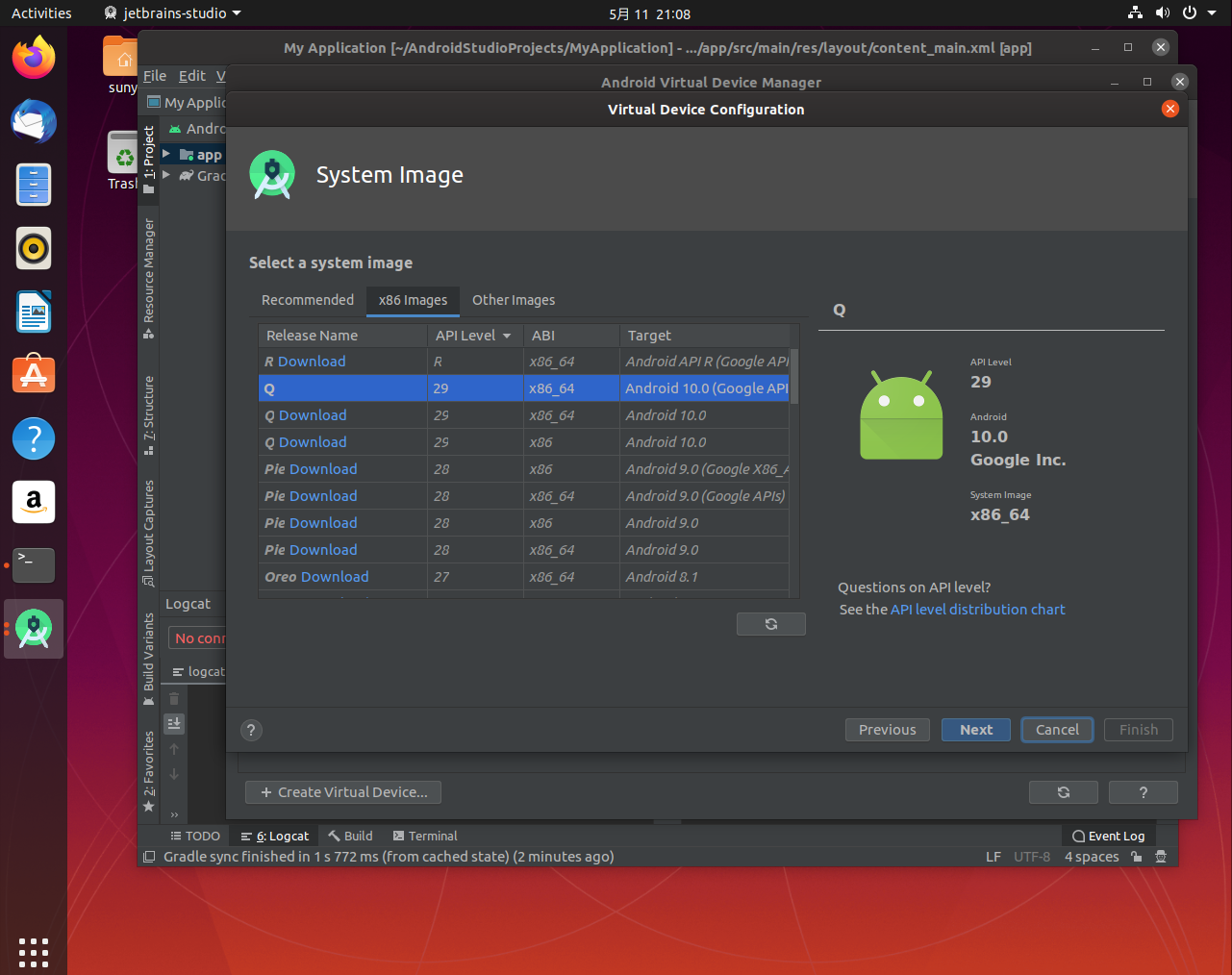Viewport: 1232px width, 975px height.
Task: Click the Target column header
Action: [705, 336]
